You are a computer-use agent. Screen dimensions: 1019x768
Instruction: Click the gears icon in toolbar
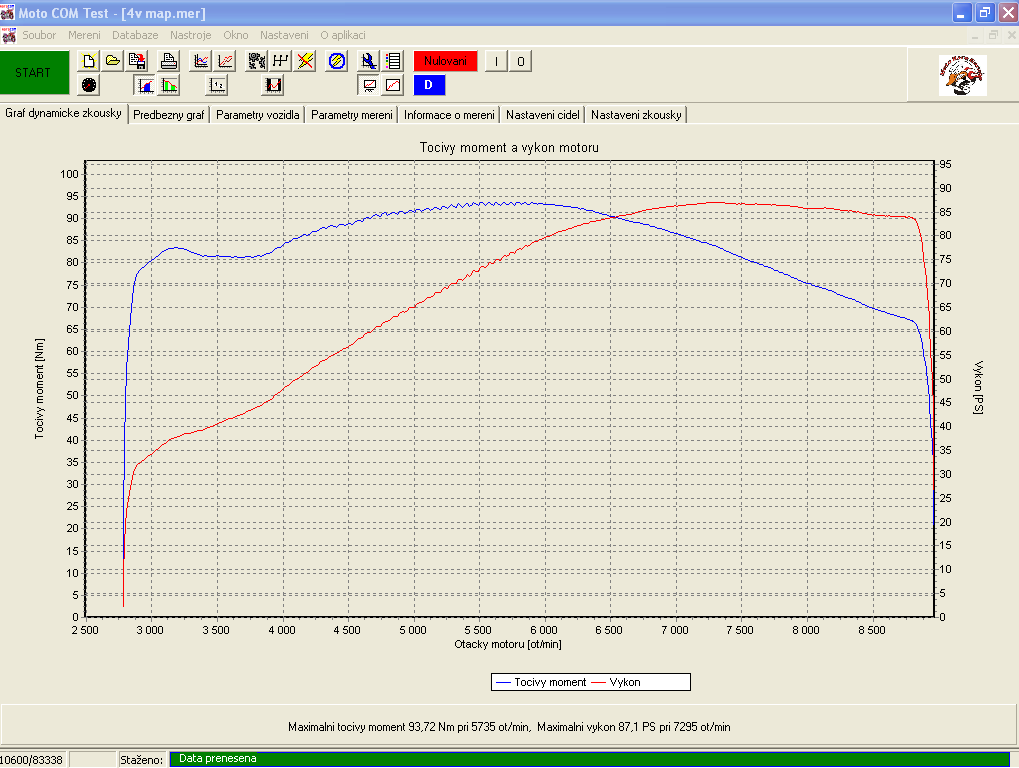pyautogui.click(x=257, y=60)
